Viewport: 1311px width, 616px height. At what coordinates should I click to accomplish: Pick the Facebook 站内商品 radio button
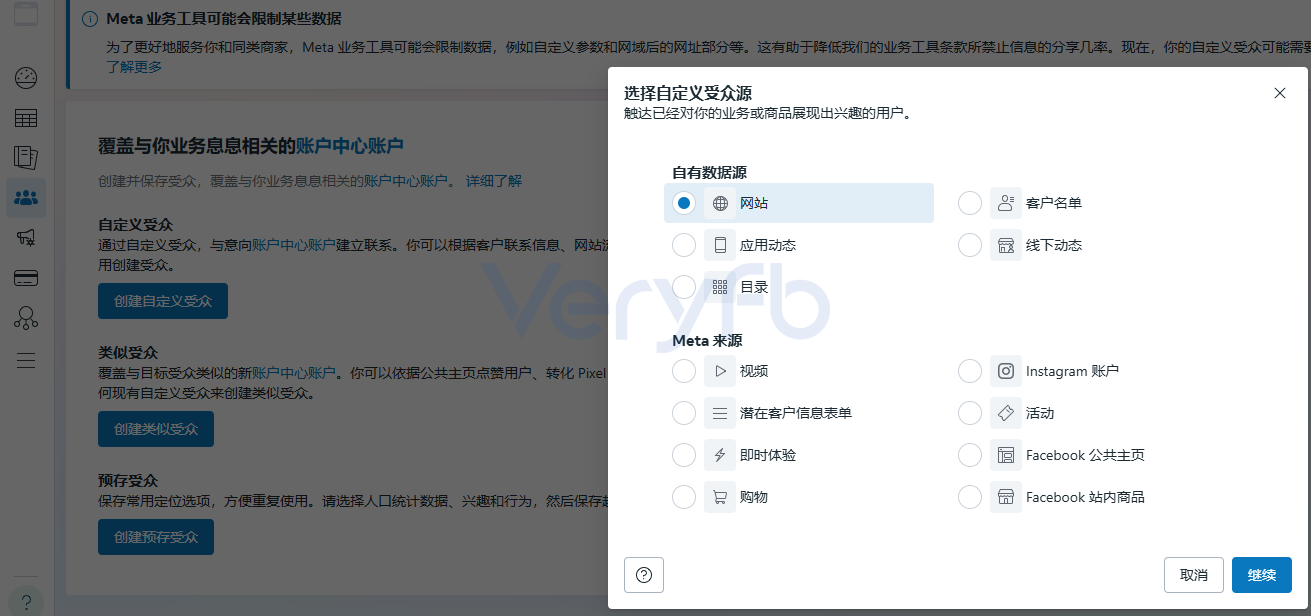970,497
